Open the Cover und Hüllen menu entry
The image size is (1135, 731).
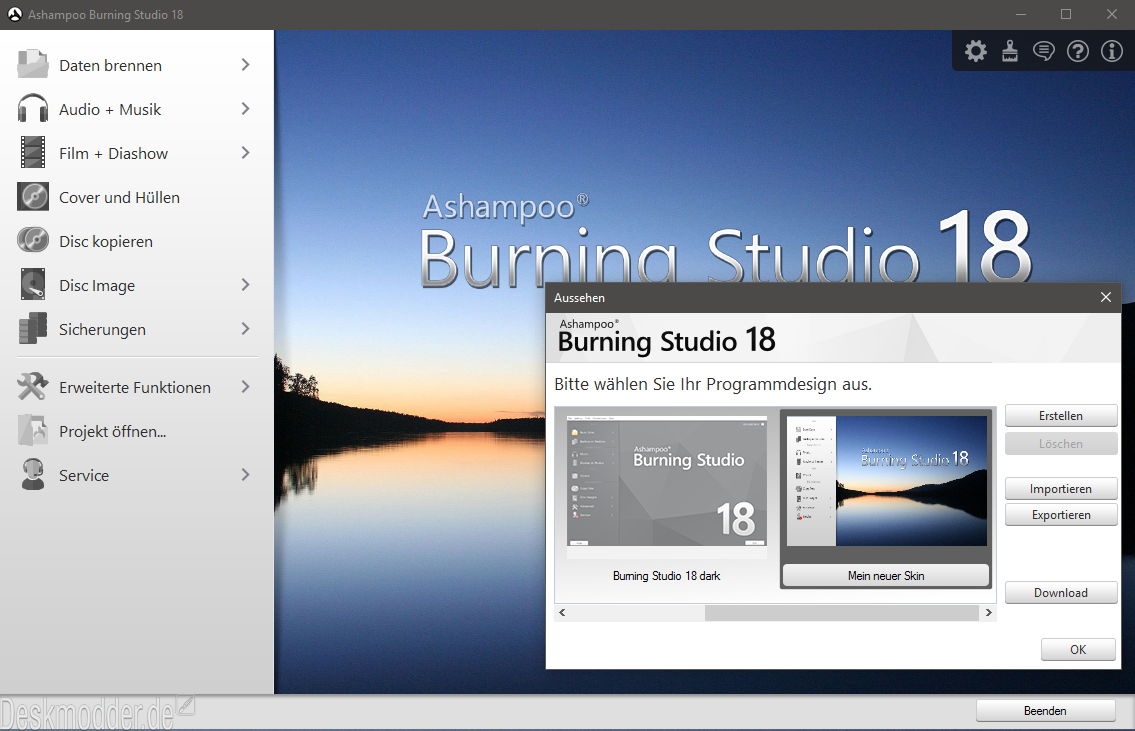(137, 197)
